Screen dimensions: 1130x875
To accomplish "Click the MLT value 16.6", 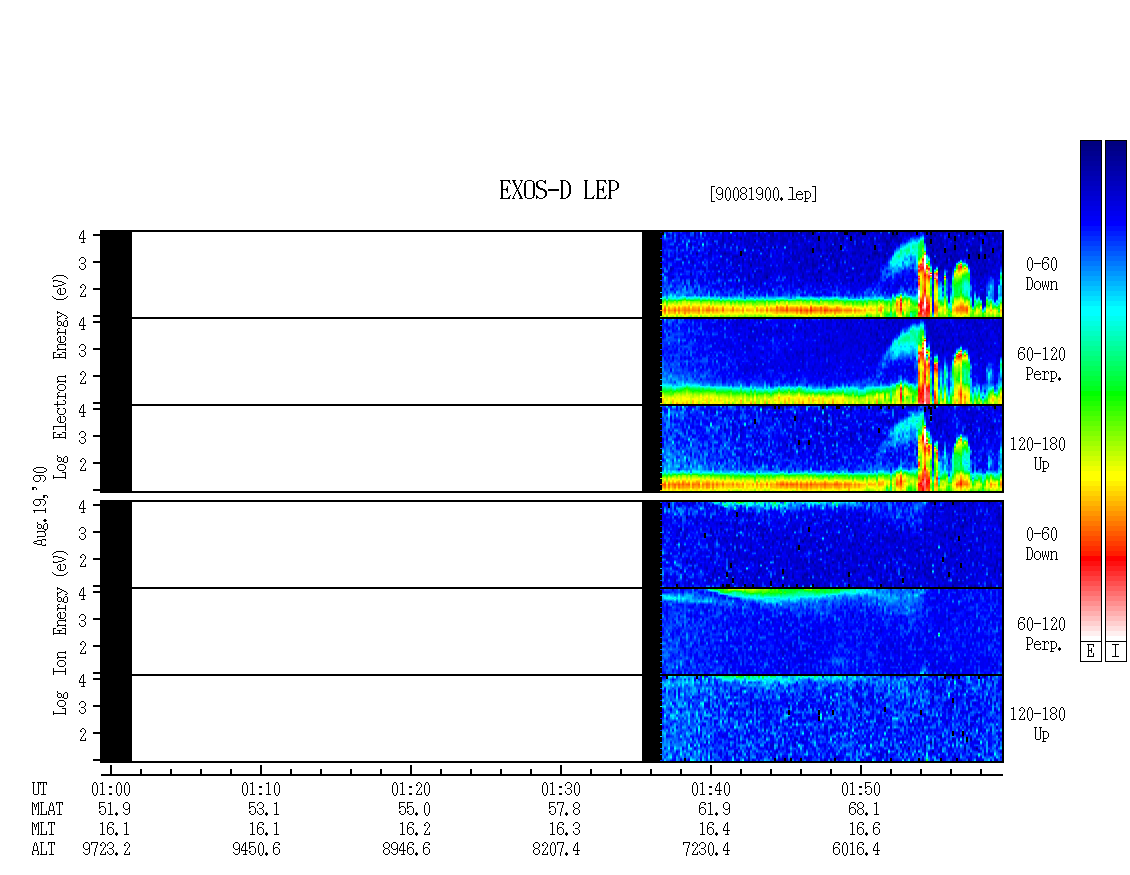I will point(864,830).
